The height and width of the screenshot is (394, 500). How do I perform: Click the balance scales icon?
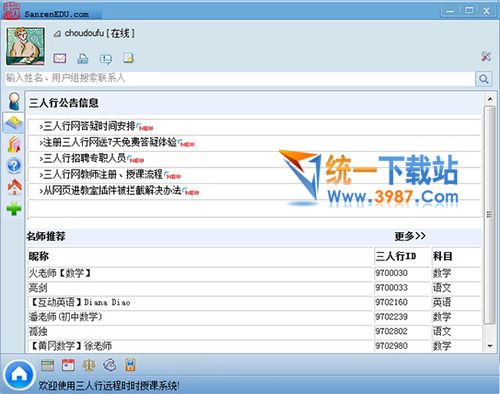89,365
